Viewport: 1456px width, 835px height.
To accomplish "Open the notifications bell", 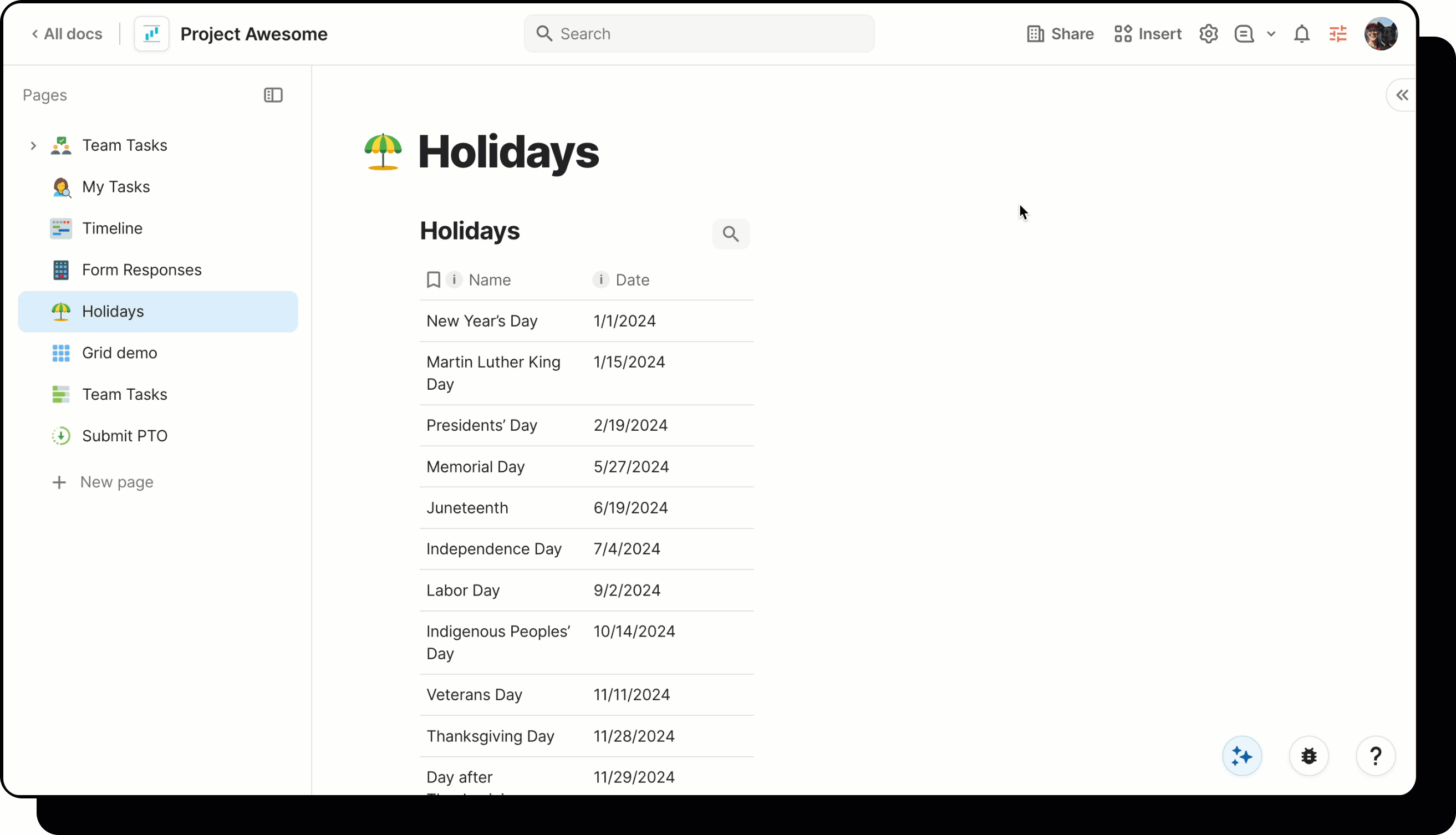I will (1301, 34).
